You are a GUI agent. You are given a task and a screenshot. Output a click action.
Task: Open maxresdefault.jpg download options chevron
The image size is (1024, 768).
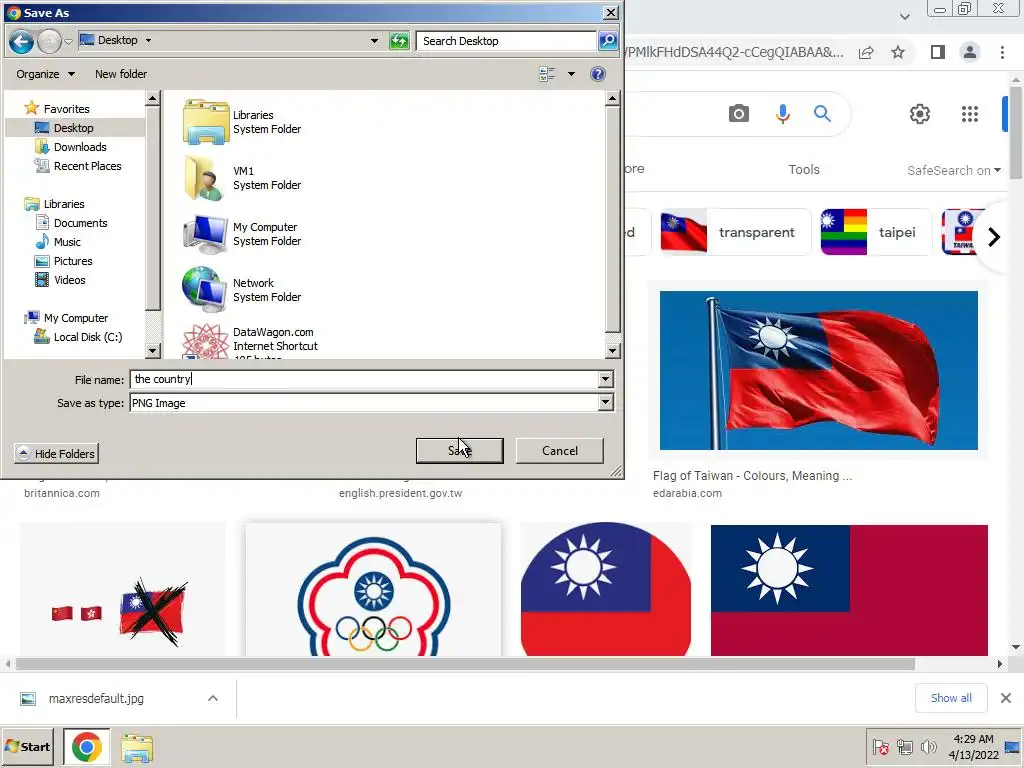(x=213, y=698)
